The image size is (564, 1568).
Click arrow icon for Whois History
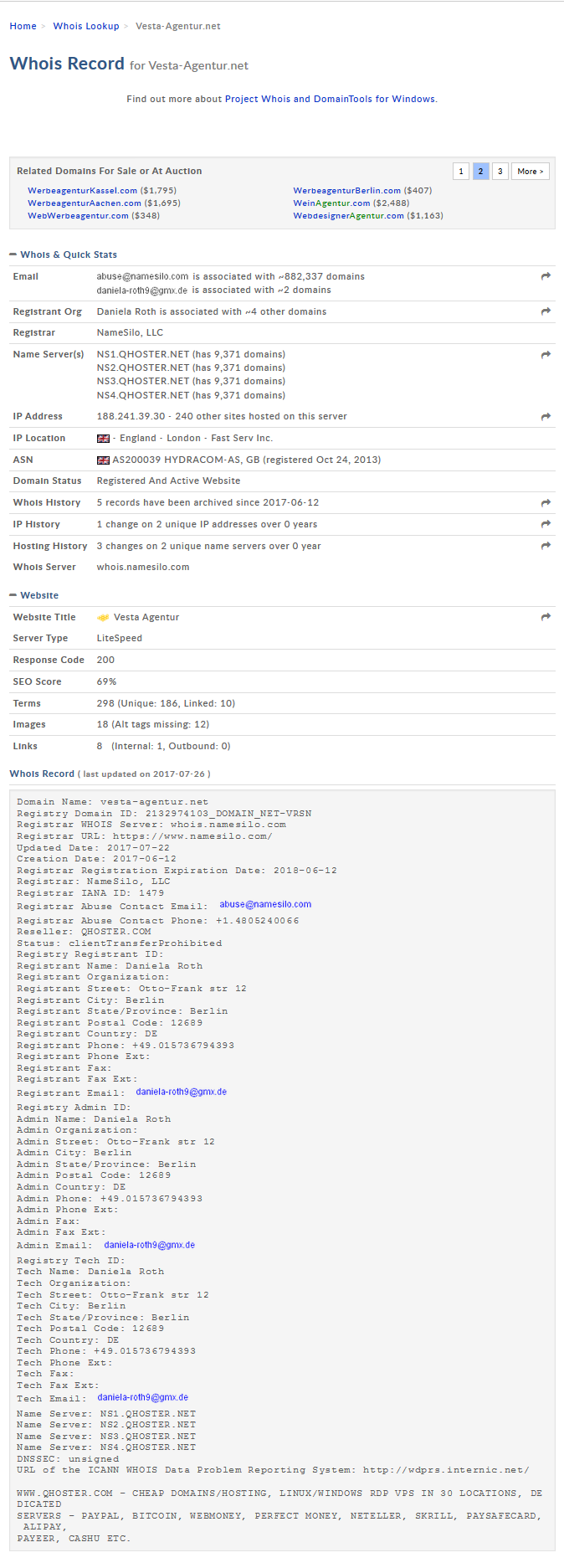pos(546,503)
